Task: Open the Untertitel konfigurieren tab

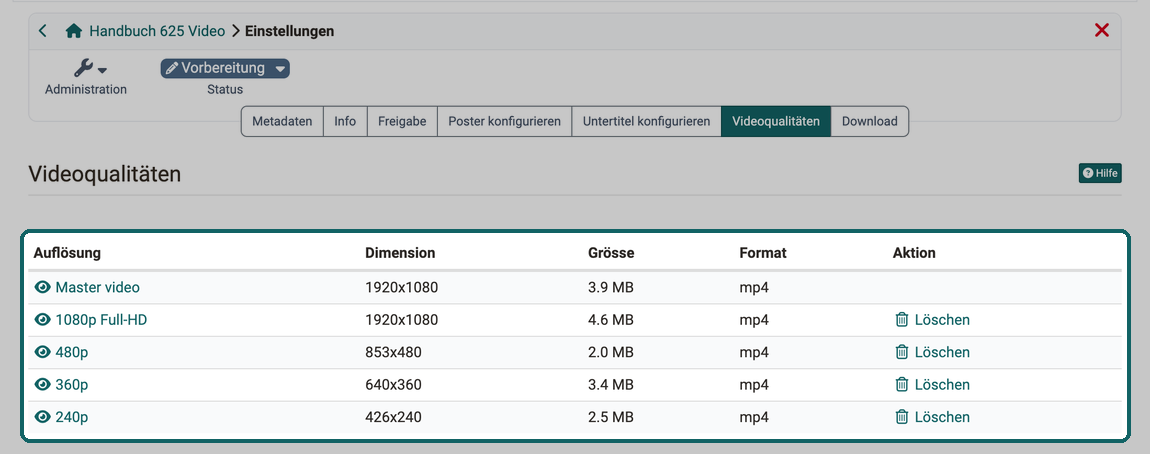Action: 646,121
